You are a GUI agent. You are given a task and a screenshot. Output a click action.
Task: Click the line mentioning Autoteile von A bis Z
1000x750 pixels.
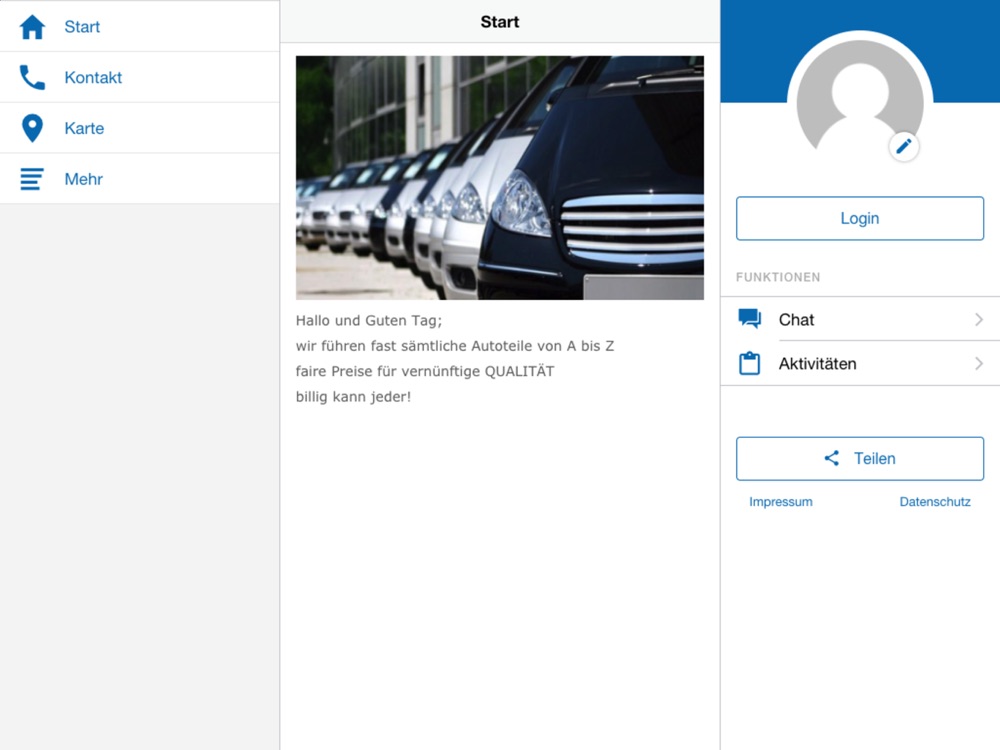click(455, 346)
